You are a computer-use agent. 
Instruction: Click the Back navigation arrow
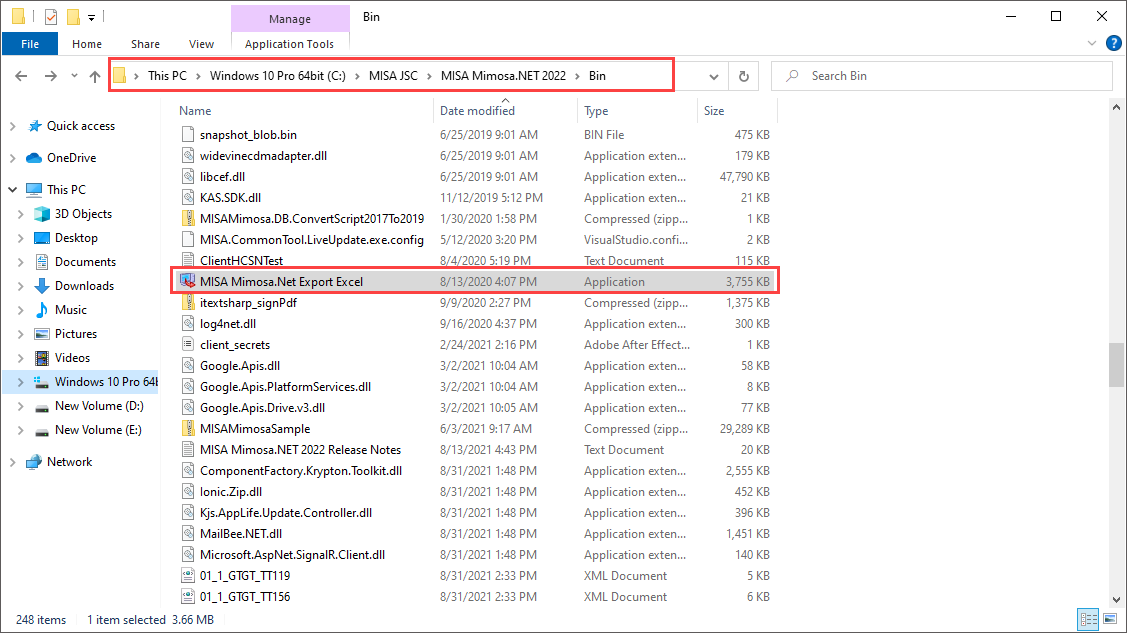pyautogui.click(x=21, y=75)
